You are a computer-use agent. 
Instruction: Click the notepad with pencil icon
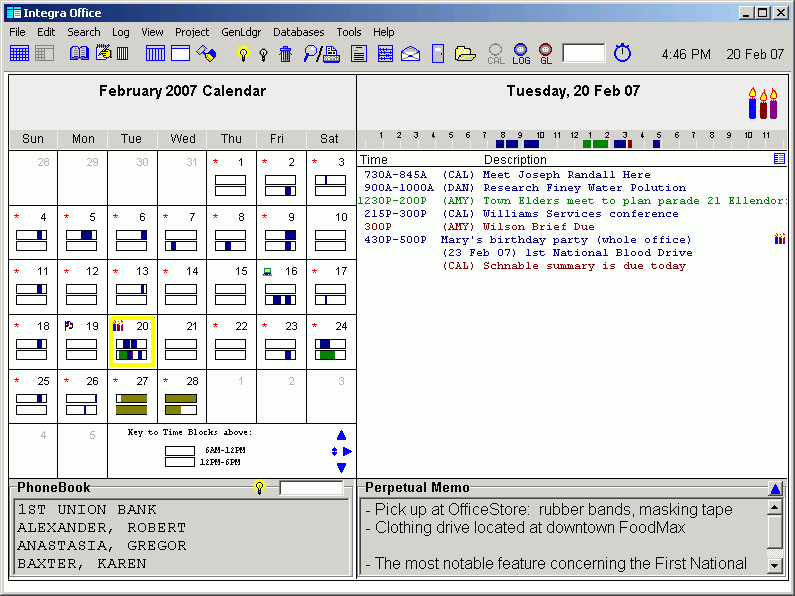[103, 52]
